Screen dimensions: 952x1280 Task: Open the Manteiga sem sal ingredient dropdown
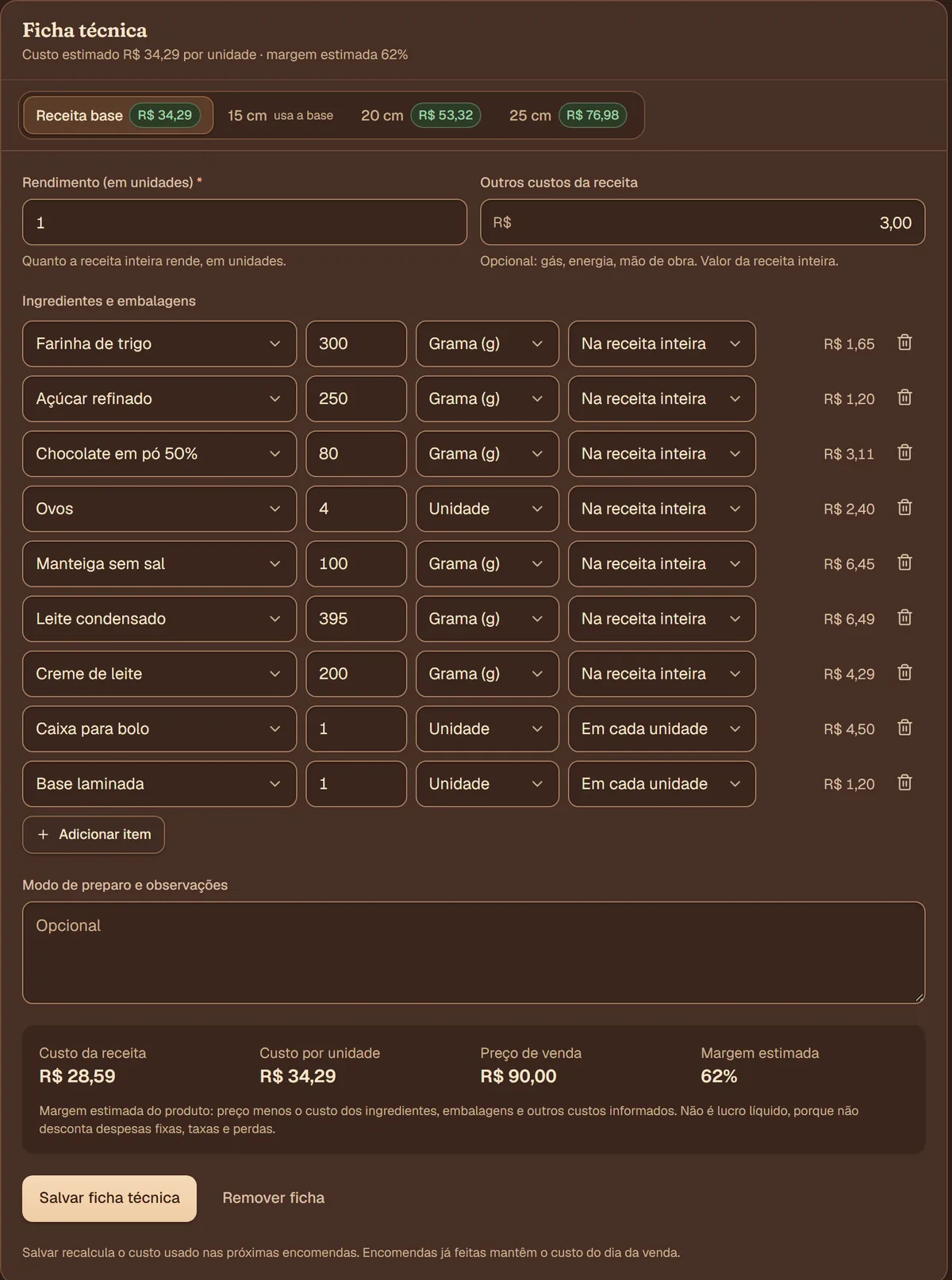click(x=159, y=563)
